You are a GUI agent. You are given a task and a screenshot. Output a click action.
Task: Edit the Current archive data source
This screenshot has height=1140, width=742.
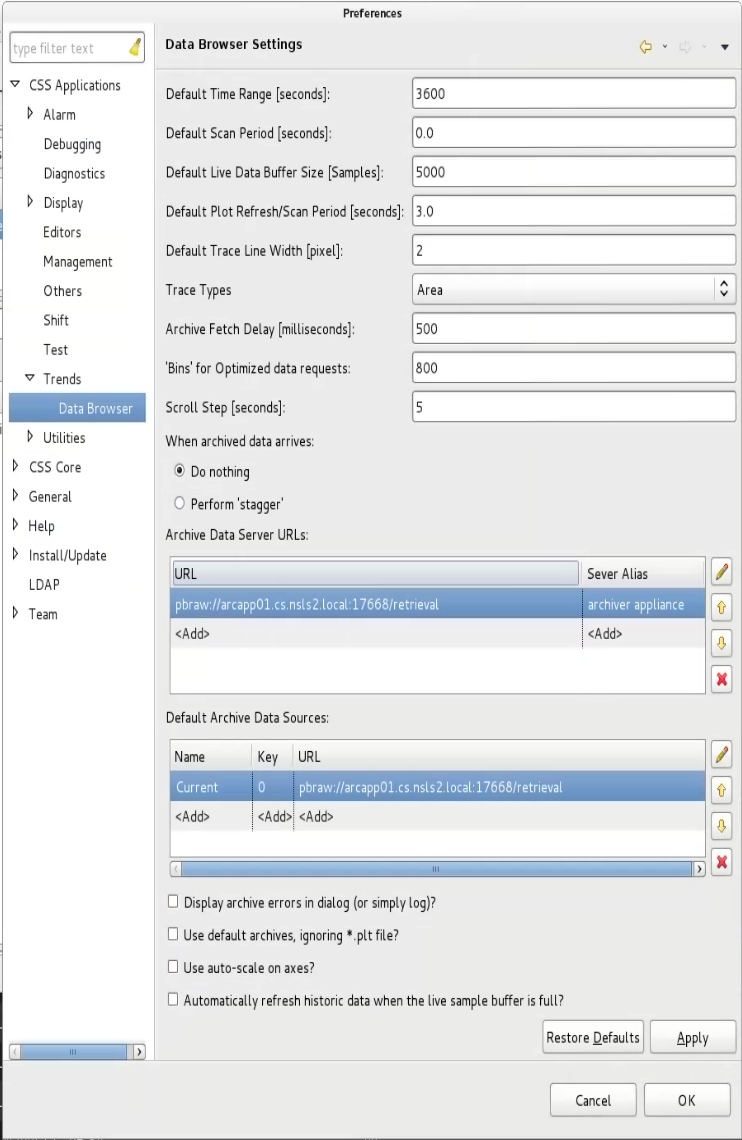coord(721,754)
